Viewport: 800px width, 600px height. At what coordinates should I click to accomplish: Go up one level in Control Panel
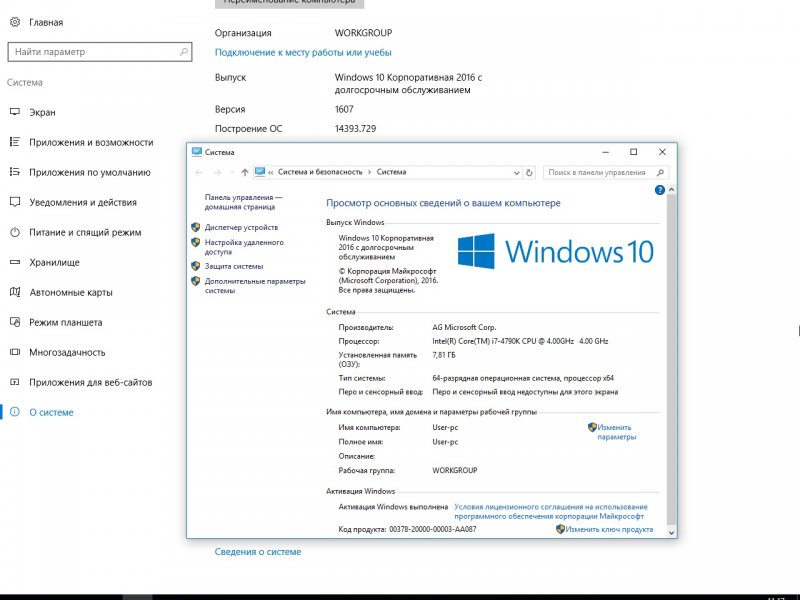(245, 172)
